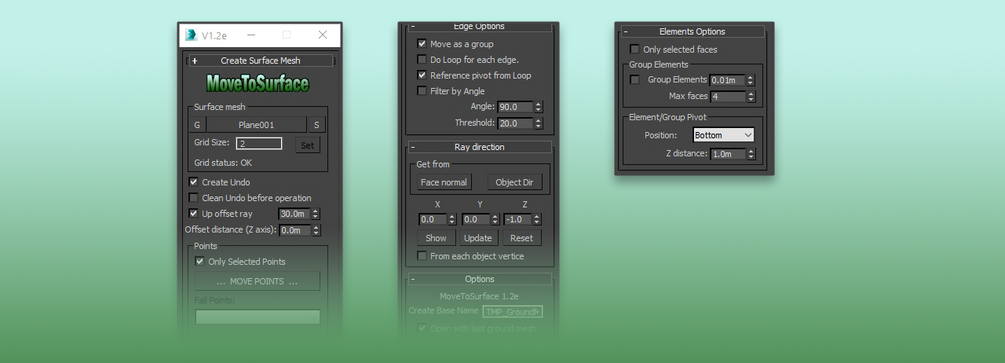Collapse the Ray direction rollout
The width and height of the screenshot is (1005, 363).
pyautogui.click(x=479, y=147)
